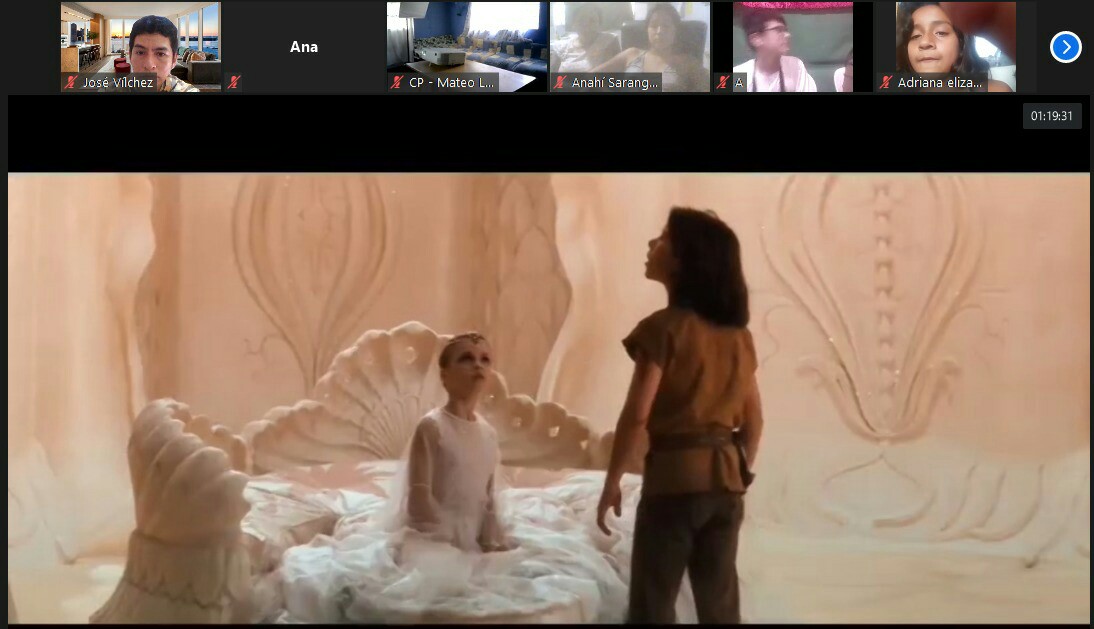Click the muted microphone icon on José Vilchez
Screen dimensions: 1094x629
coord(70,82)
